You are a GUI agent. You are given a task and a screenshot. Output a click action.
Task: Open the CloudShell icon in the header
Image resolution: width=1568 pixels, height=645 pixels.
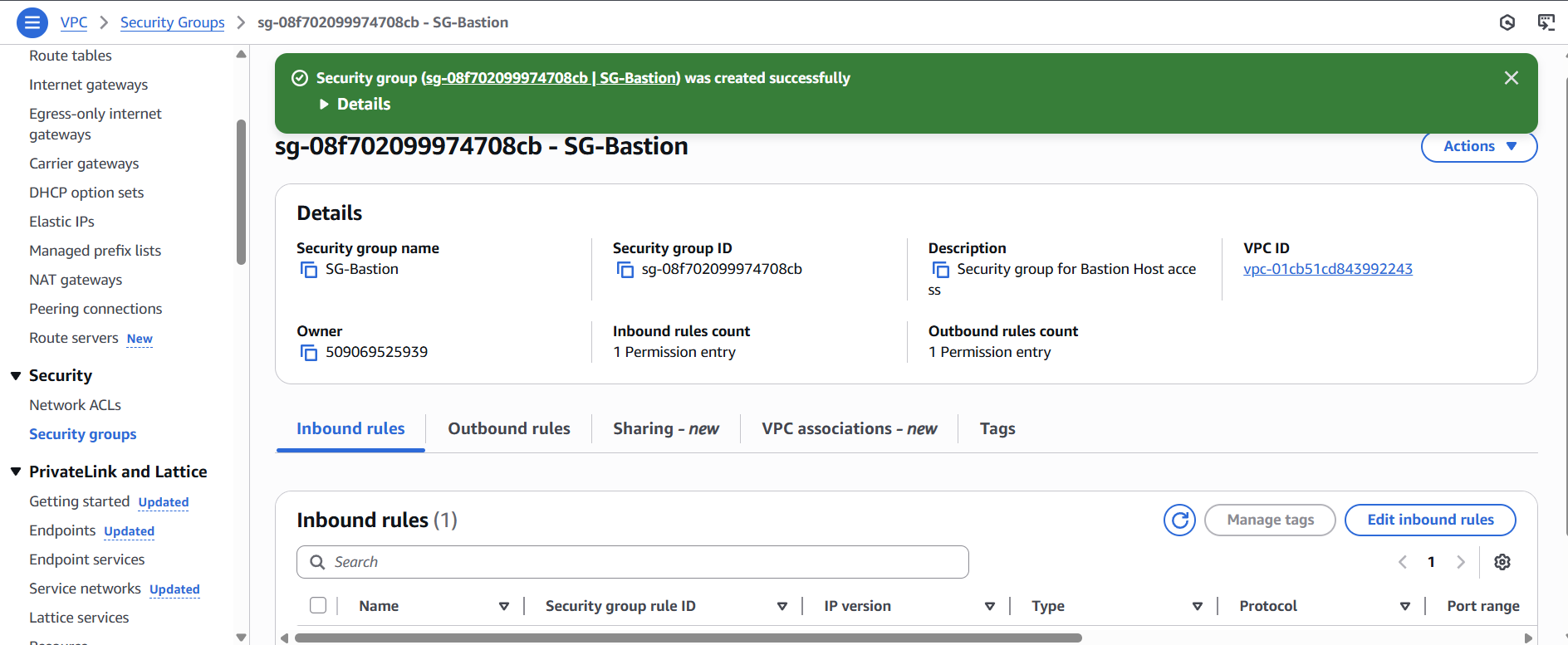tap(1546, 22)
